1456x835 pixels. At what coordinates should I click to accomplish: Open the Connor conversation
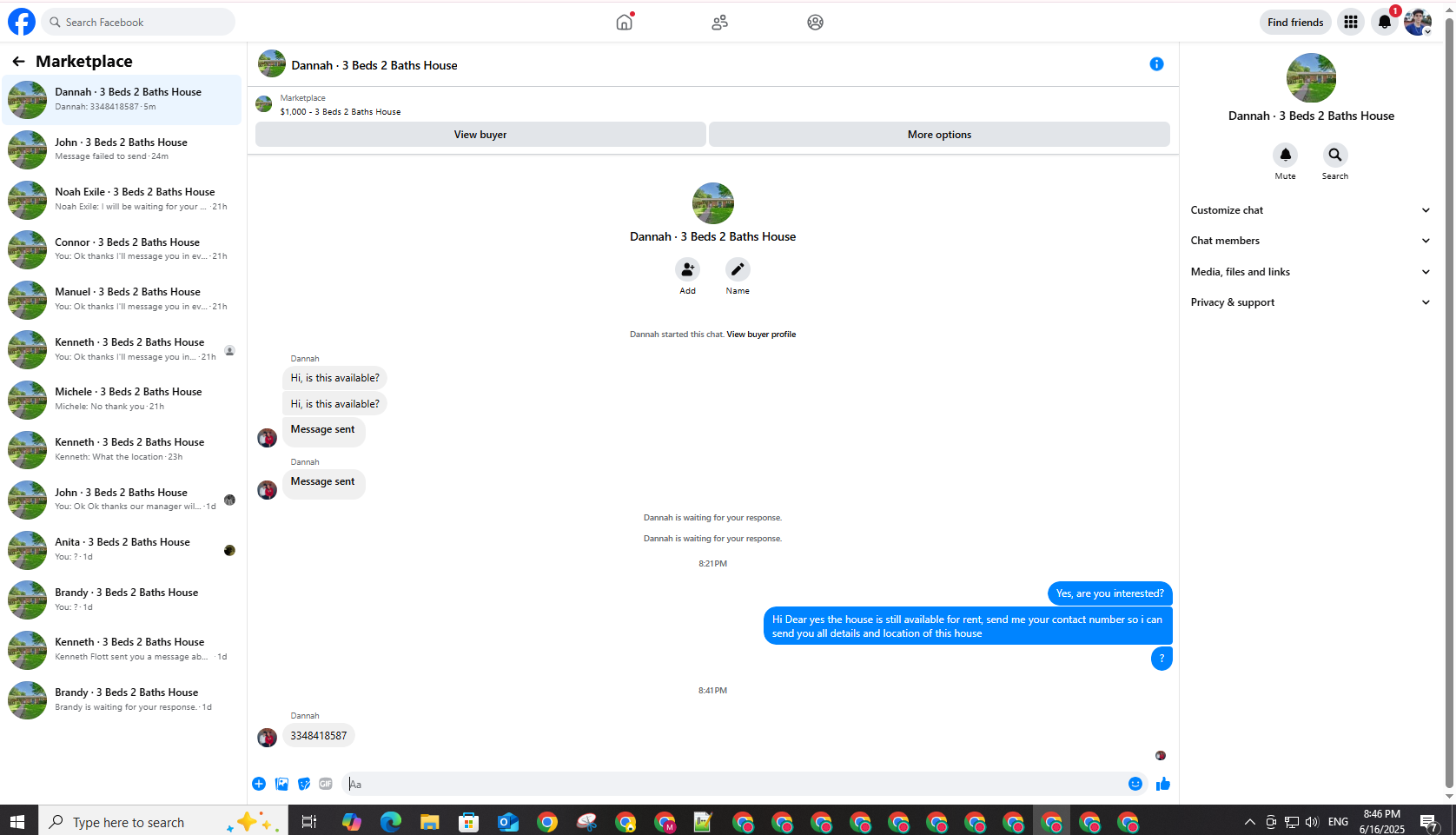(122, 249)
